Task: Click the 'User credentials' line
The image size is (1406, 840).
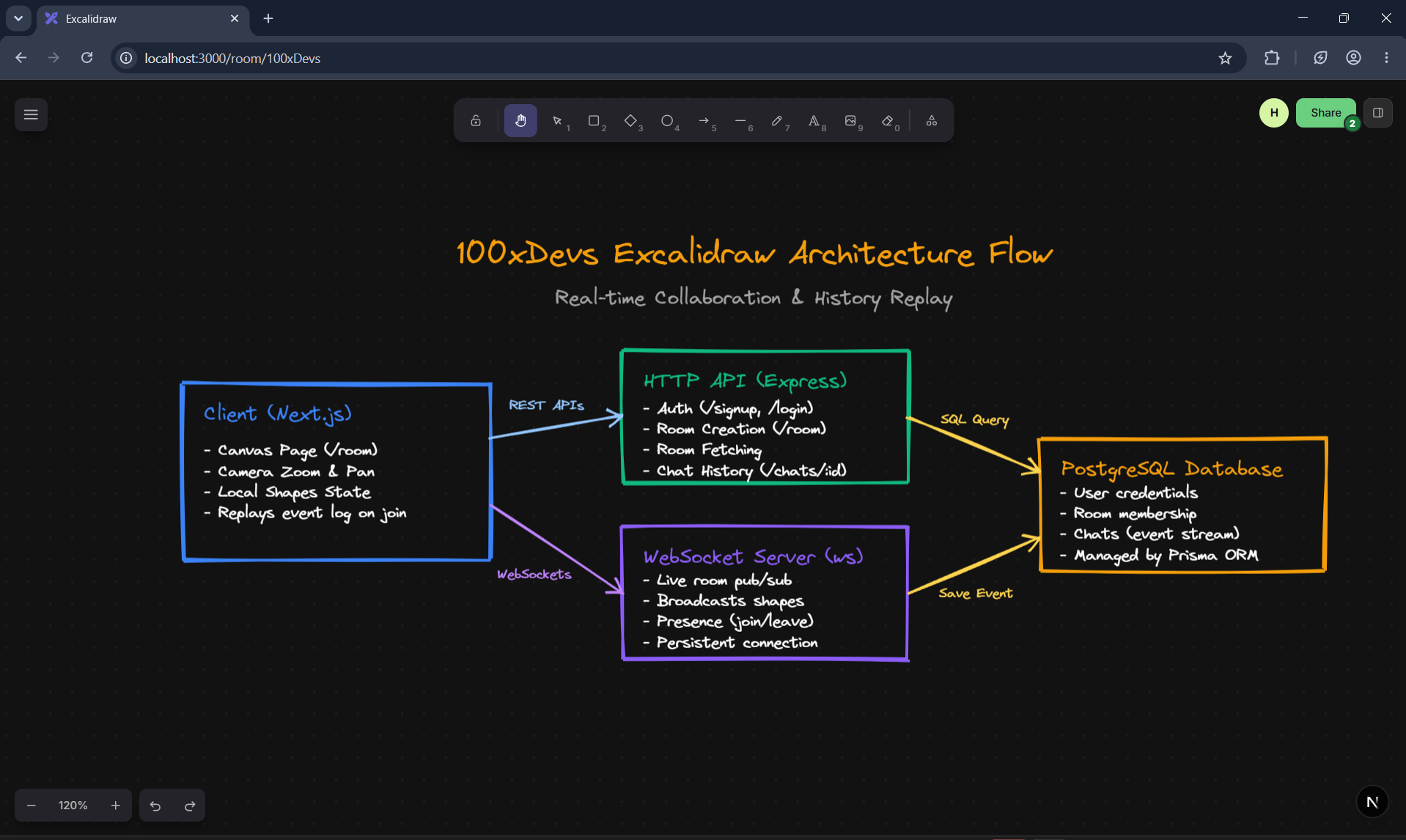Action: (x=1129, y=493)
